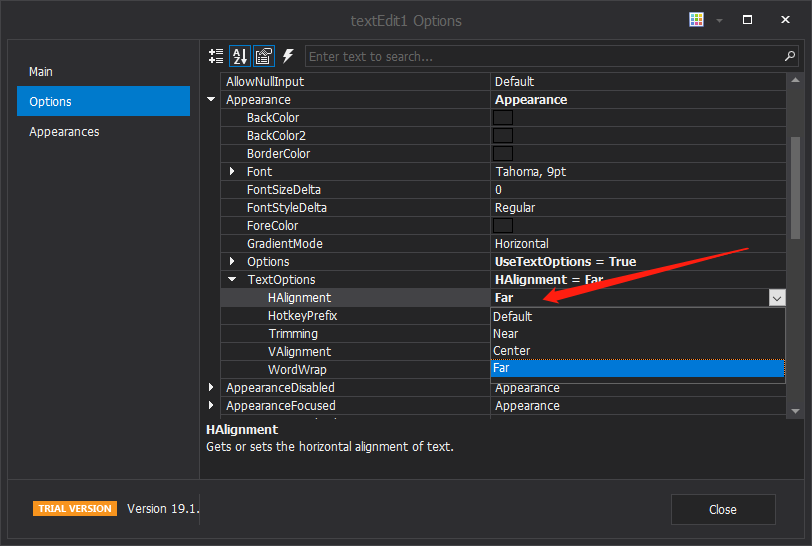812x546 pixels.
Task: Expand the Font property node
Action: [232, 172]
